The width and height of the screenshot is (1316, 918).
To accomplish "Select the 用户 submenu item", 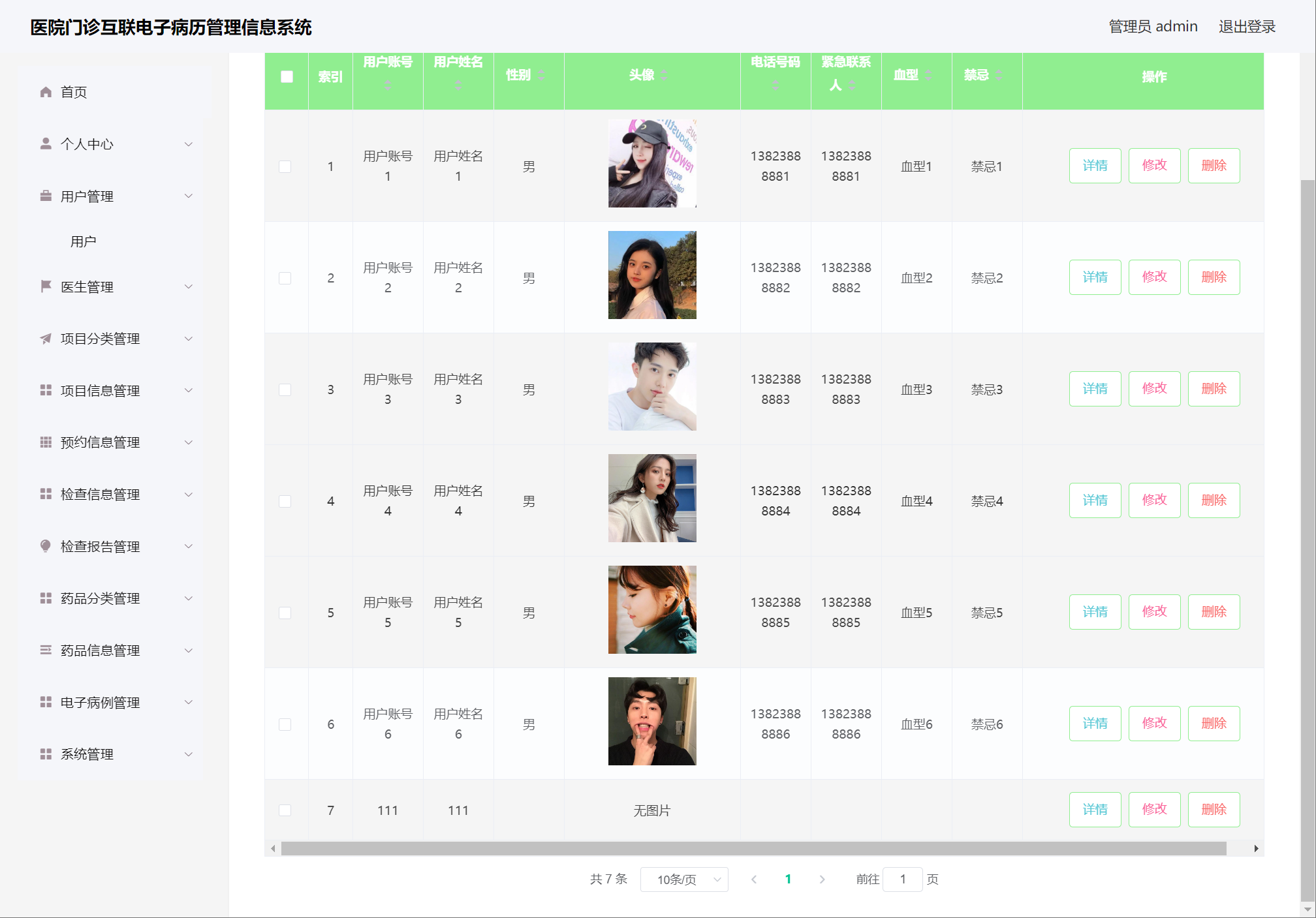I will coord(84,241).
